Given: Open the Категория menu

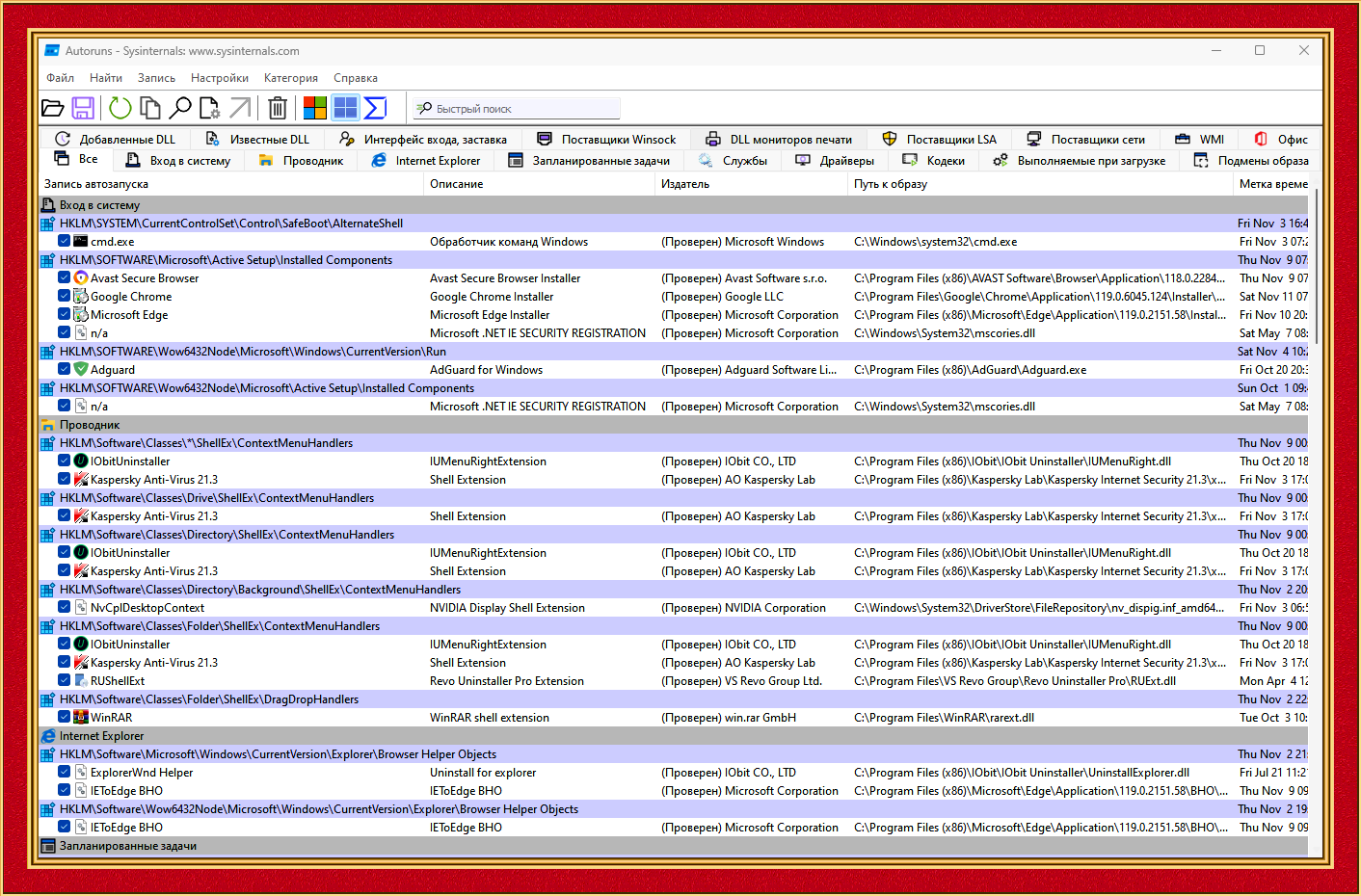Looking at the screenshot, I should [291, 78].
